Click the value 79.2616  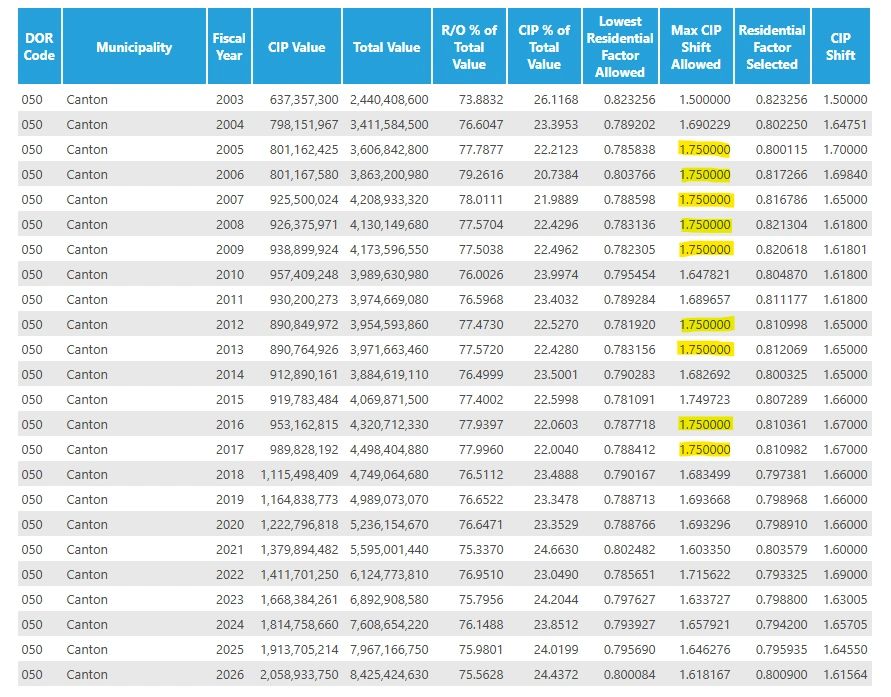pos(481,174)
